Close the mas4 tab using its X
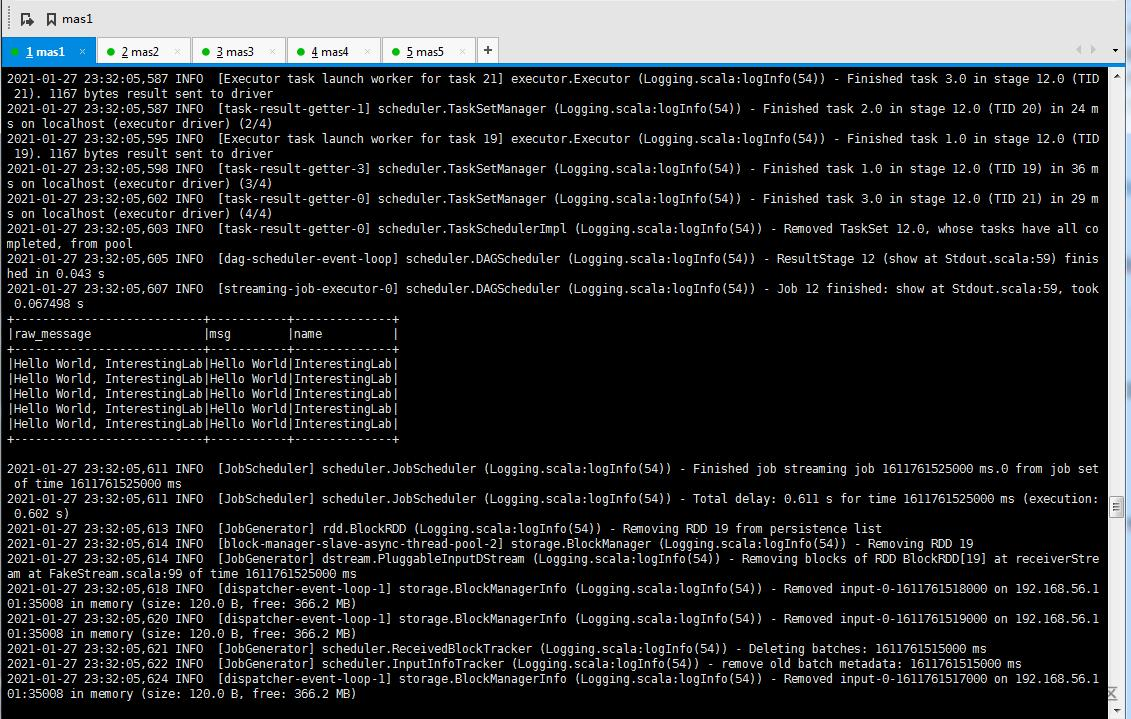1131x719 pixels. (368, 51)
